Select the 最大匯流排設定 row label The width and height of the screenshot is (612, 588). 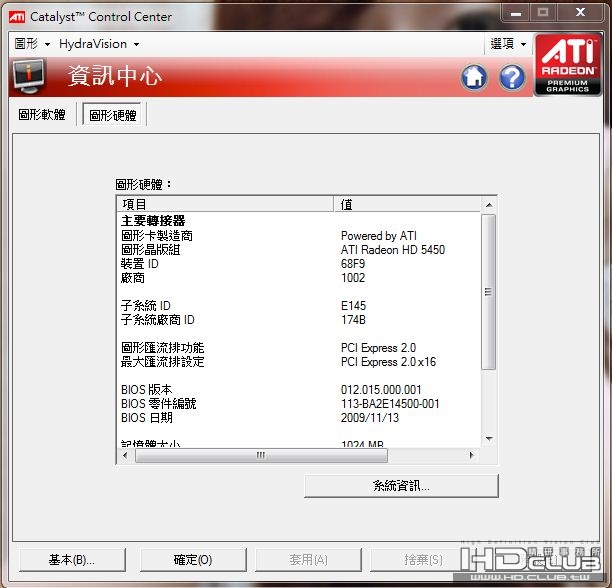point(163,362)
